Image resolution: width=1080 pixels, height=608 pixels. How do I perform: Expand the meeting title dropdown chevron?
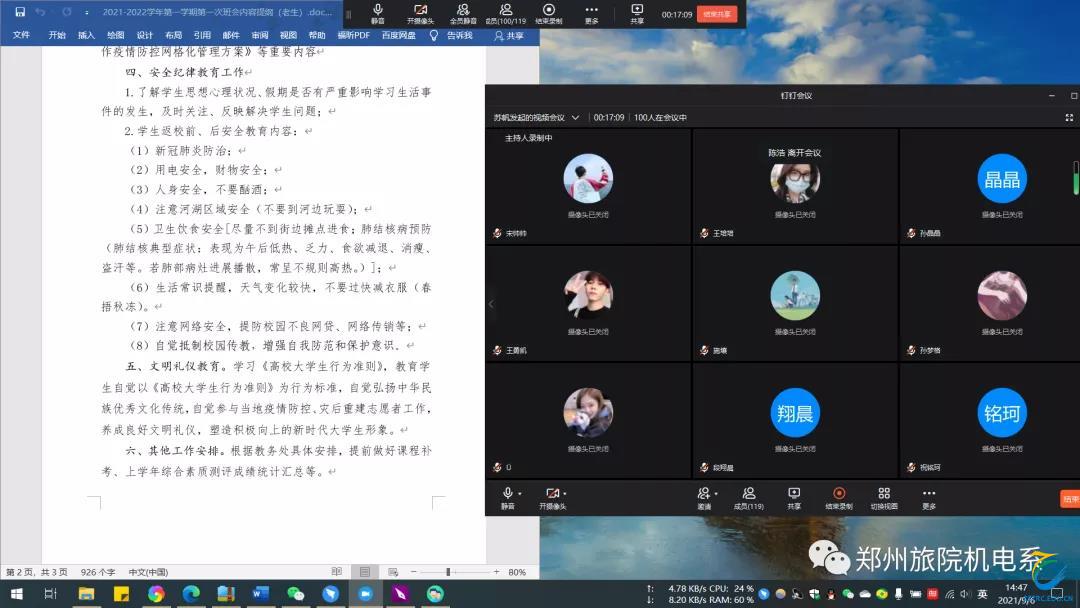pyautogui.click(x=575, y=118)
